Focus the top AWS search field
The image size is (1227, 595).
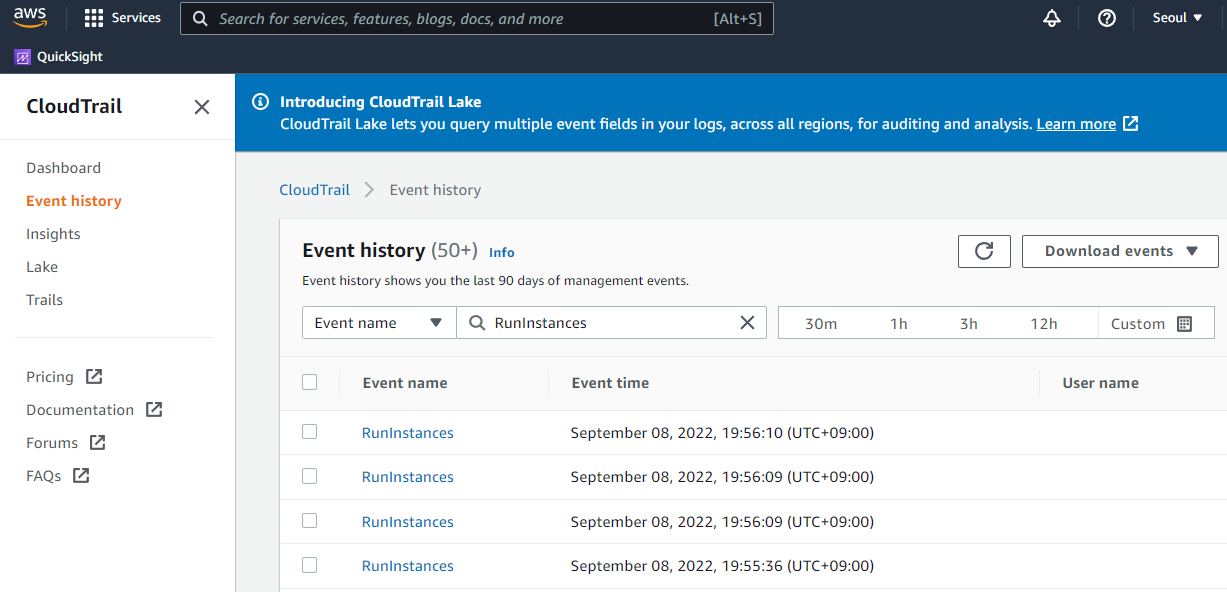coord(477,18)
